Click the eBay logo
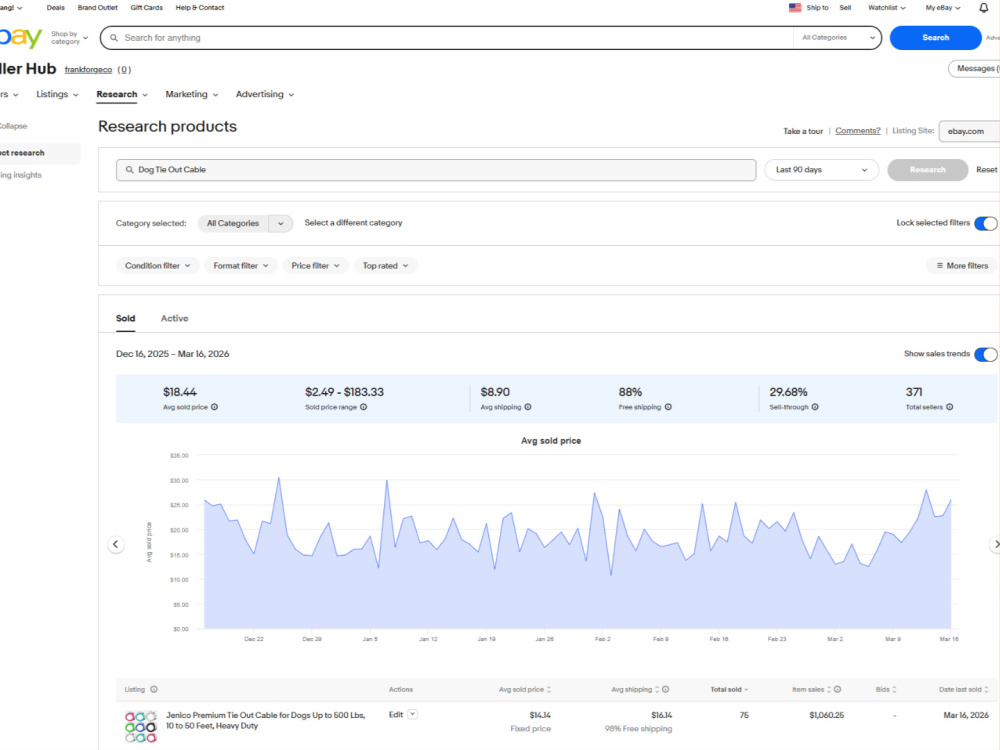The image size is (1000, 750). (x=20, y=38)
